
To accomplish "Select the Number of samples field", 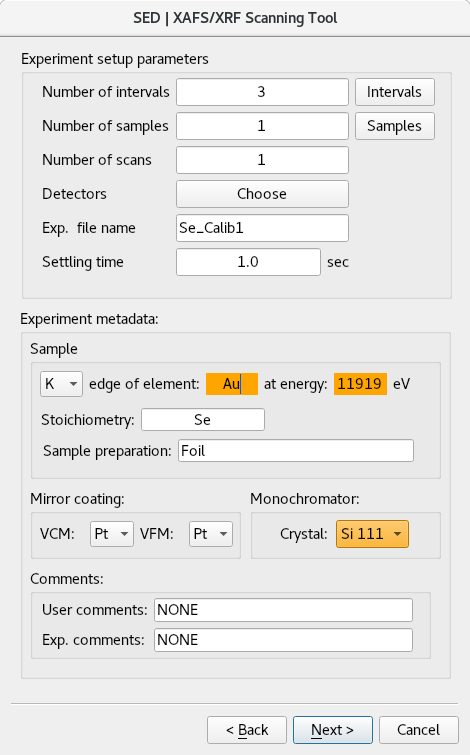I will 262,126.
